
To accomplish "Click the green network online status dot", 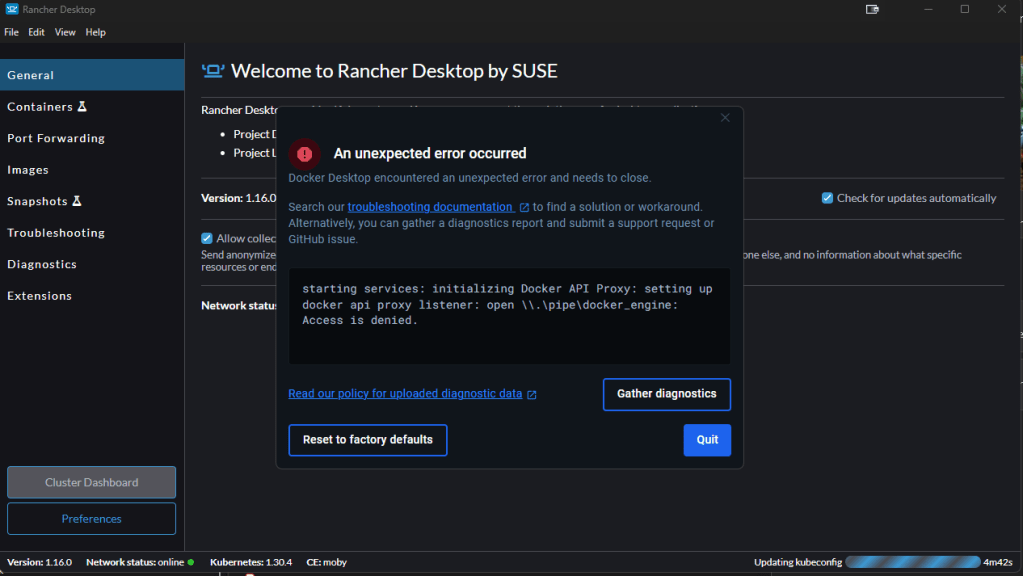I will pyautogui.click(x=191, y=562).
